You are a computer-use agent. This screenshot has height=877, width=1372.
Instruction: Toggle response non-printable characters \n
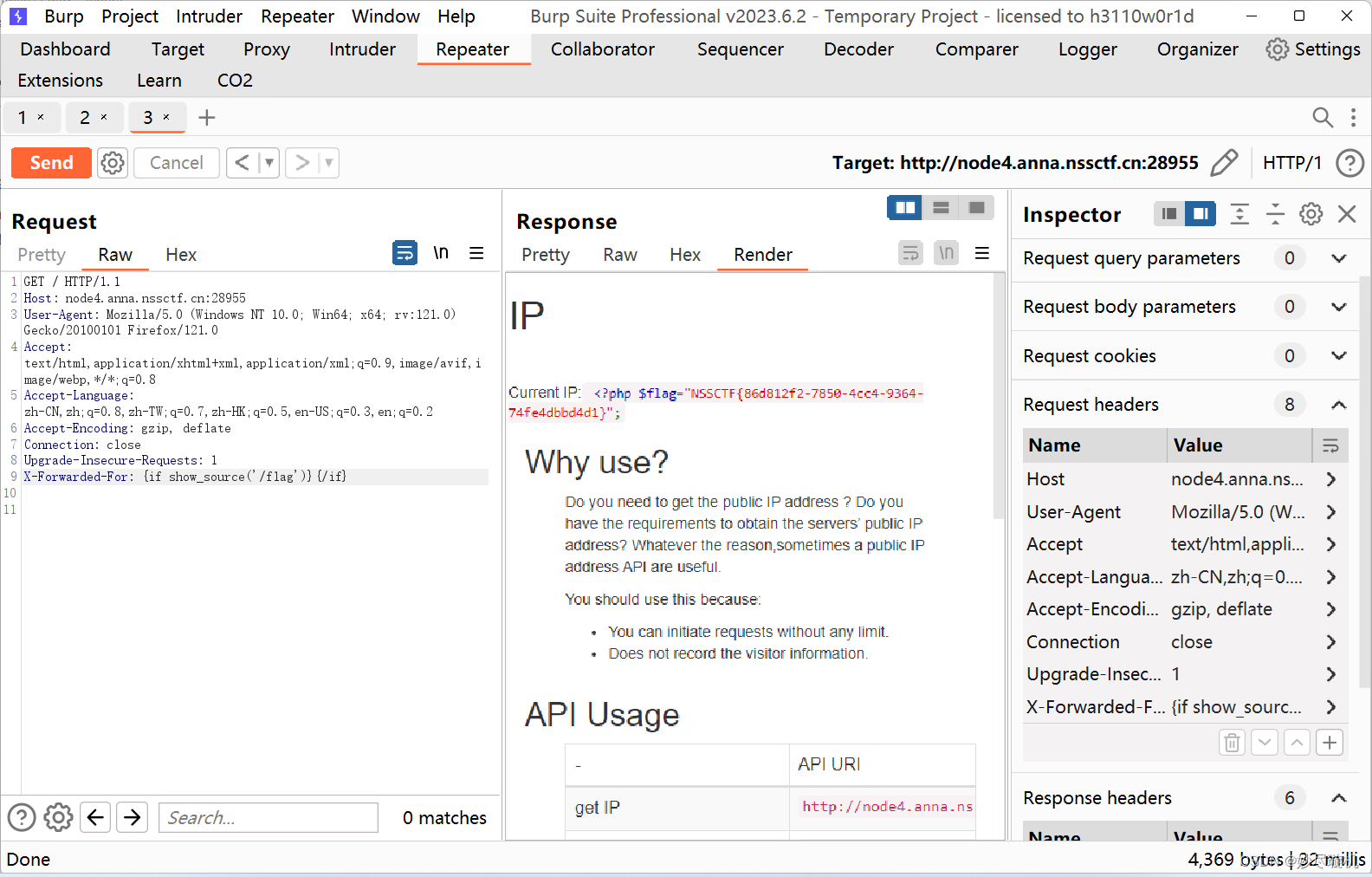tap(946, 253)
